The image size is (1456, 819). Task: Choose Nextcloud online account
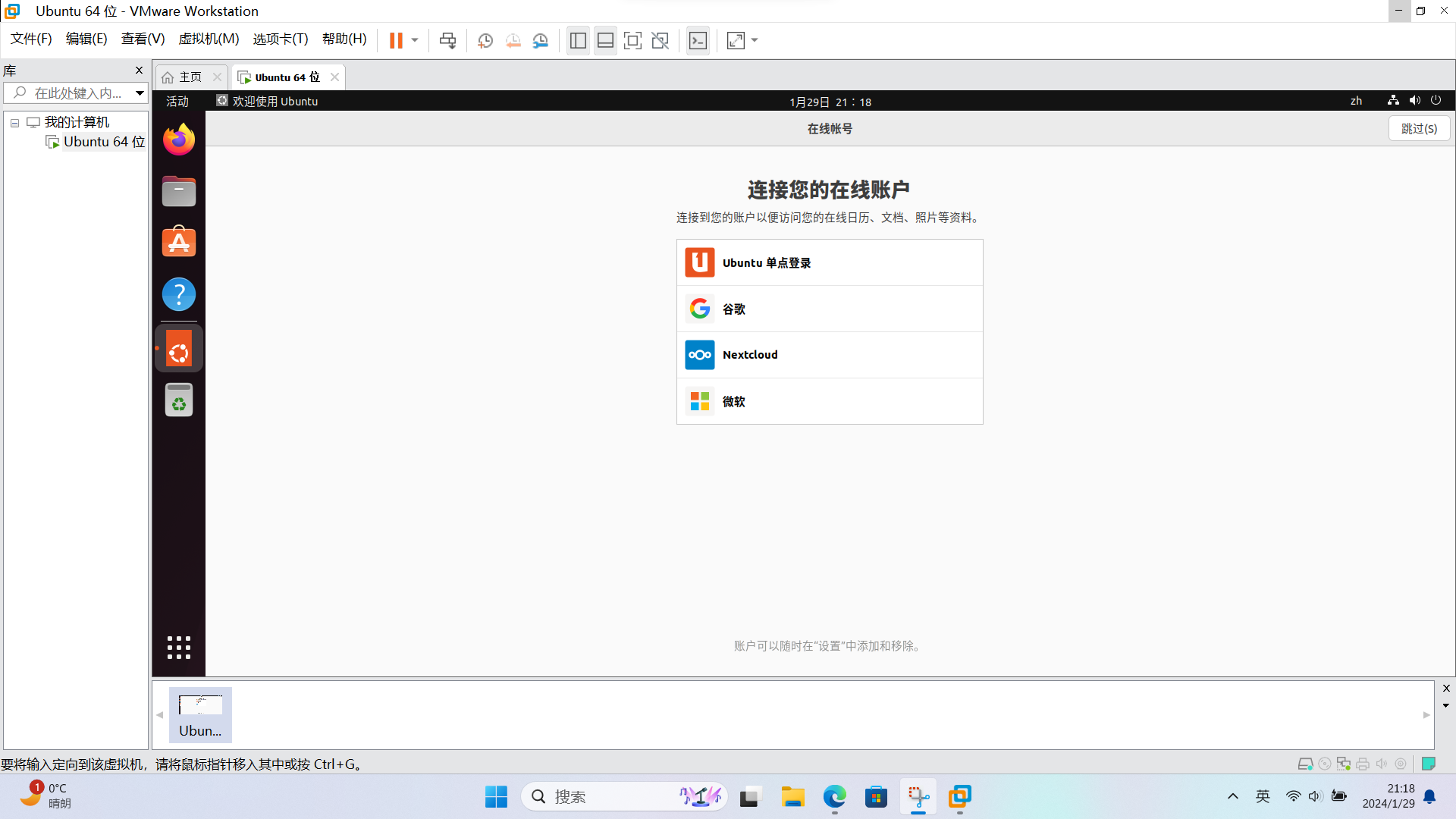tap(830, 355)
